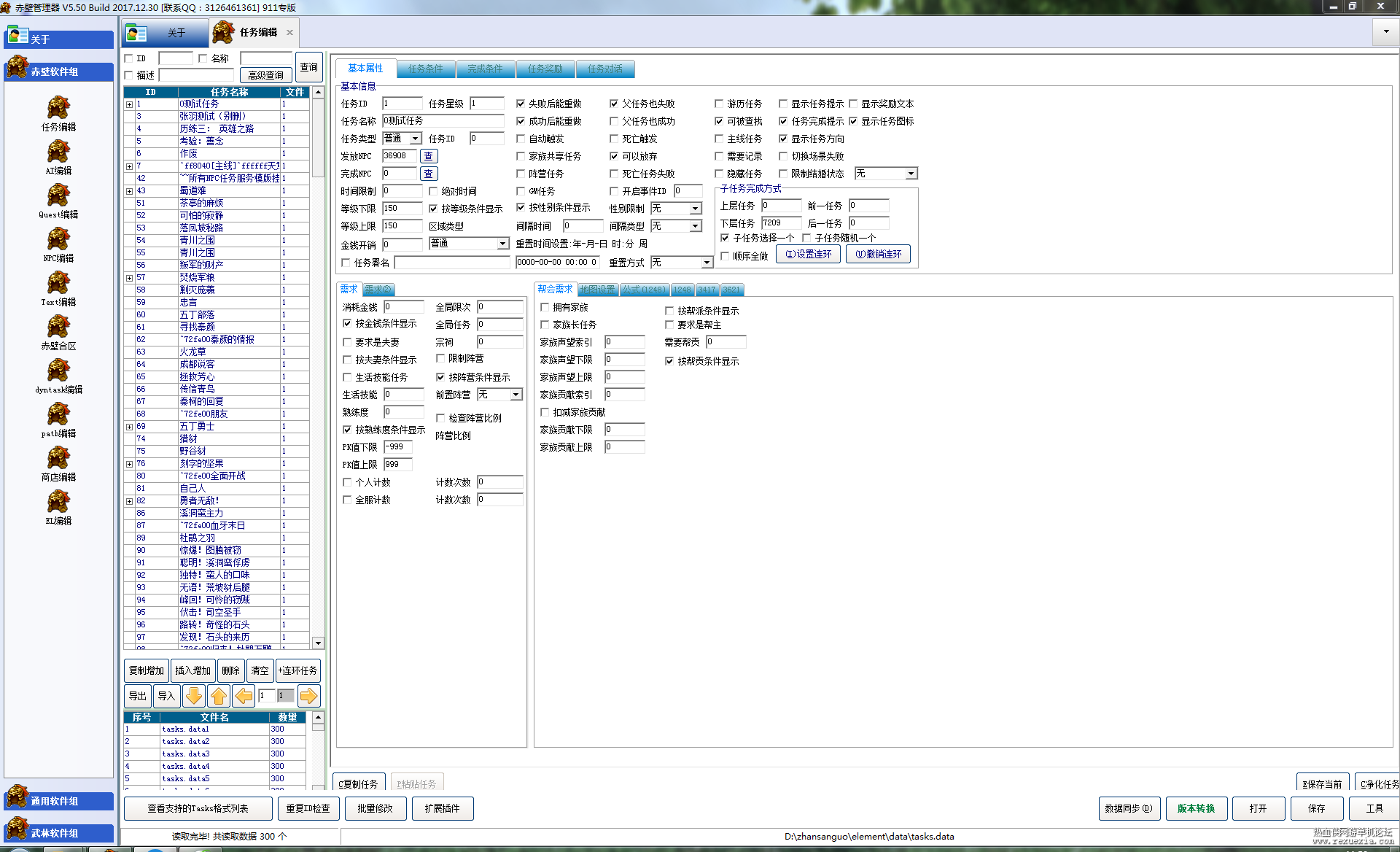Open the 任务类型 dropdown

tap(416, 139)
